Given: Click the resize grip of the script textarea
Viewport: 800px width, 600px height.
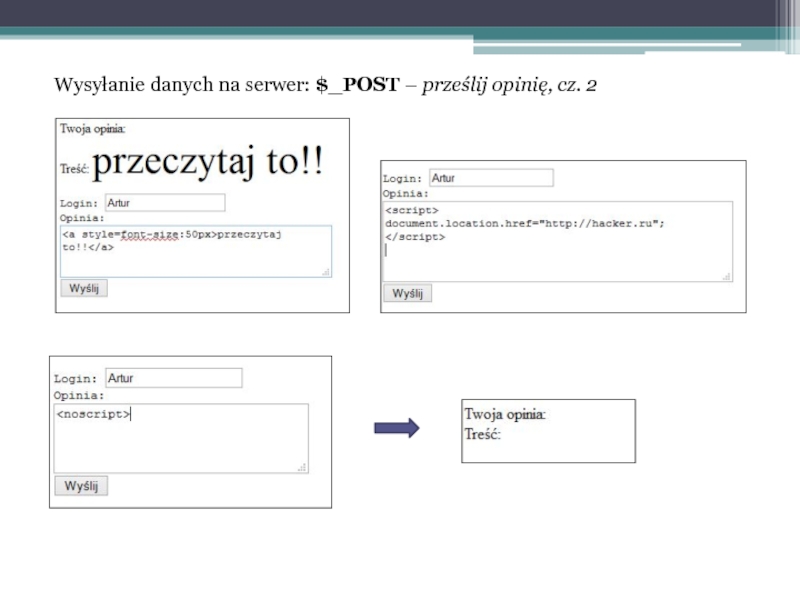Looking at the screenshot, I should click(x=727, y=277).
